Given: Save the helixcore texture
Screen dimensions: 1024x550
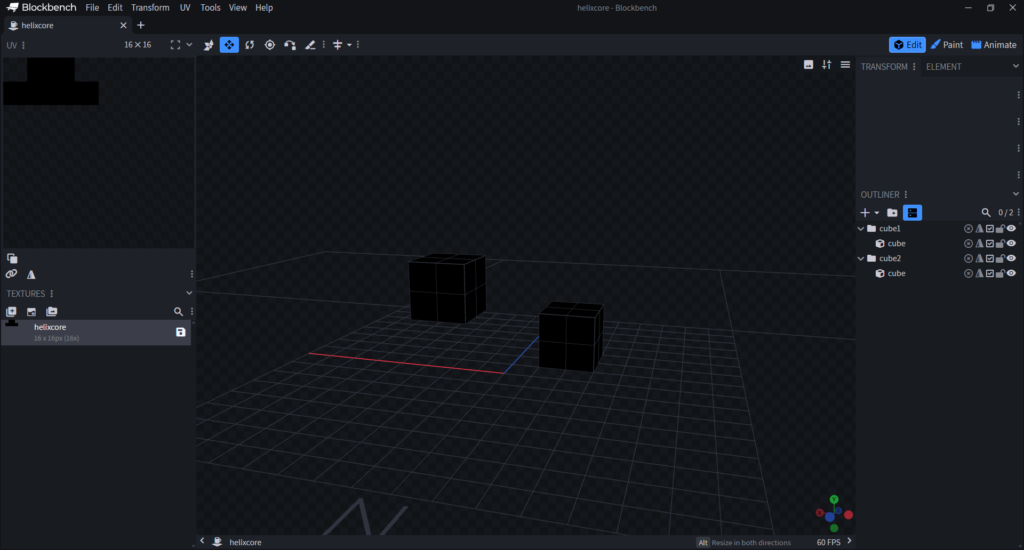Looking at the screenshot, I should point(181,332).
